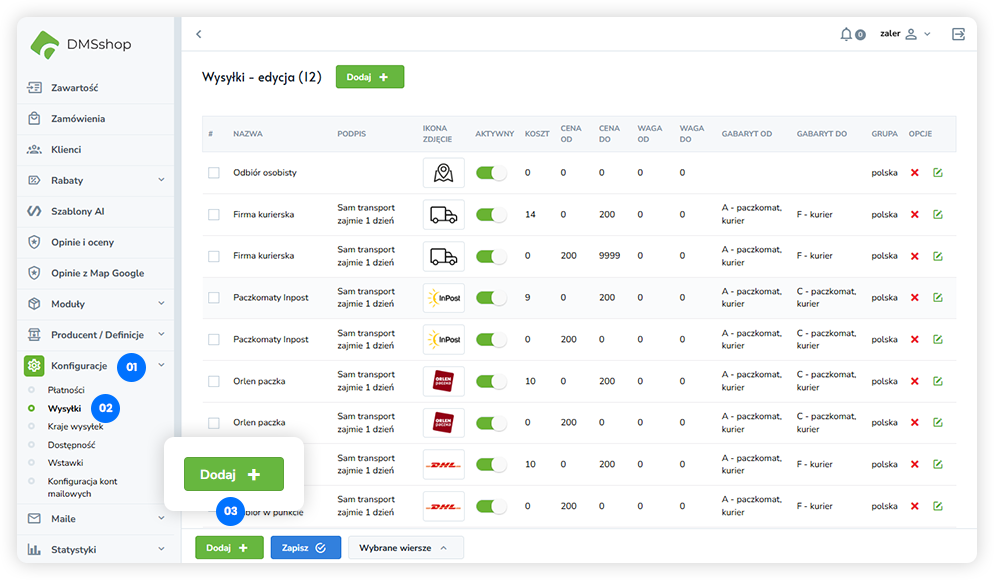This screenshot has height=580, width=994.
Task: Delete the first Paczkomaty Inpost row
Action: [x=914, y=298]
